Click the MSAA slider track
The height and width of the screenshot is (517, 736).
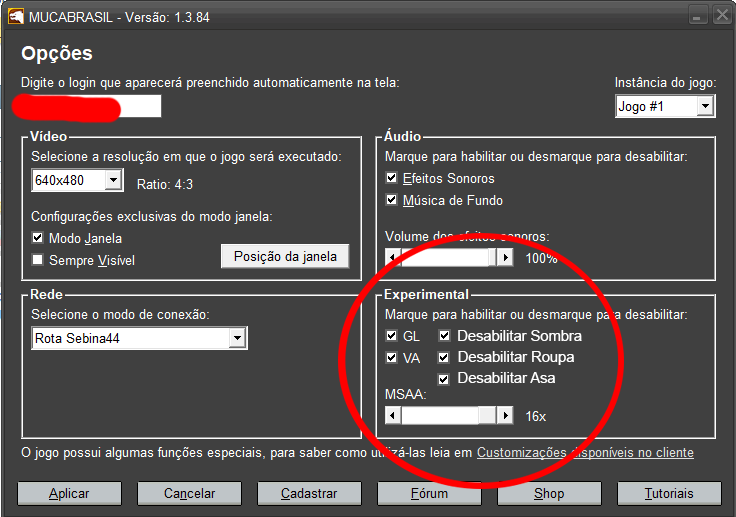coord(440,415)
